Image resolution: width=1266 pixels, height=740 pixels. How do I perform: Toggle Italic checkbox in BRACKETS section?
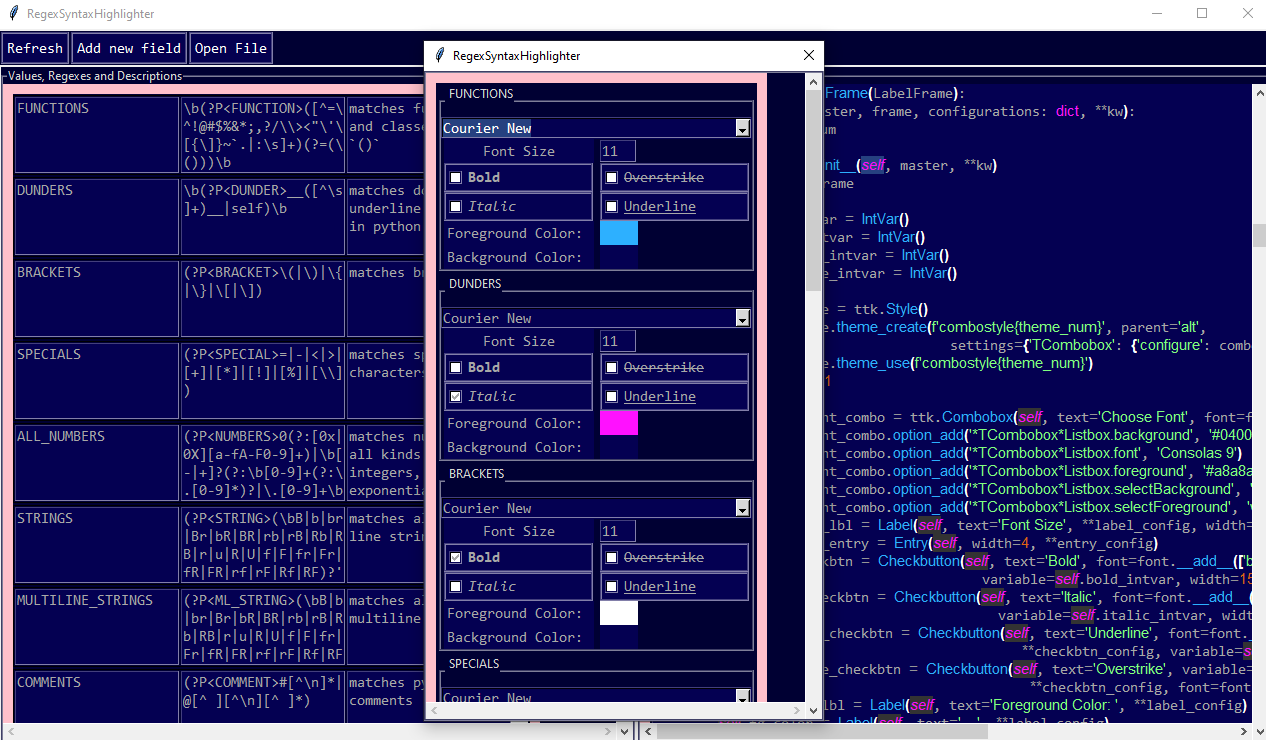(456, 587)
